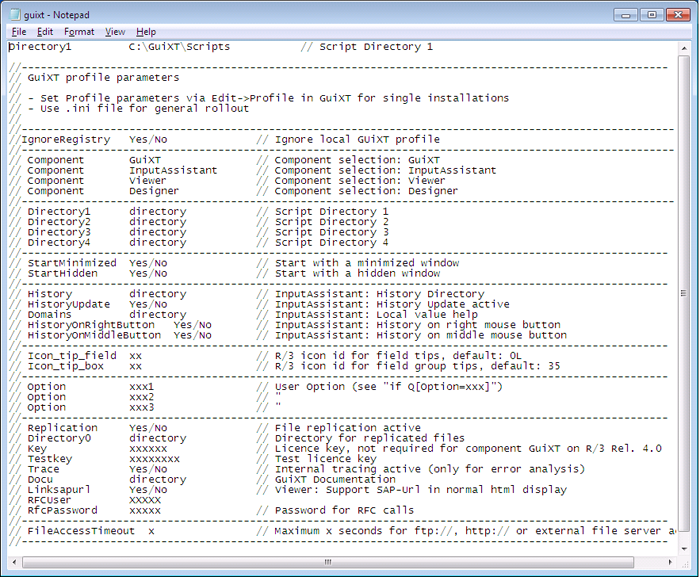Image resolution: width=700 pixels, height=577 pixels.
Task: Click the StartMinimized parameter
Action: click(x=72, y=263)
